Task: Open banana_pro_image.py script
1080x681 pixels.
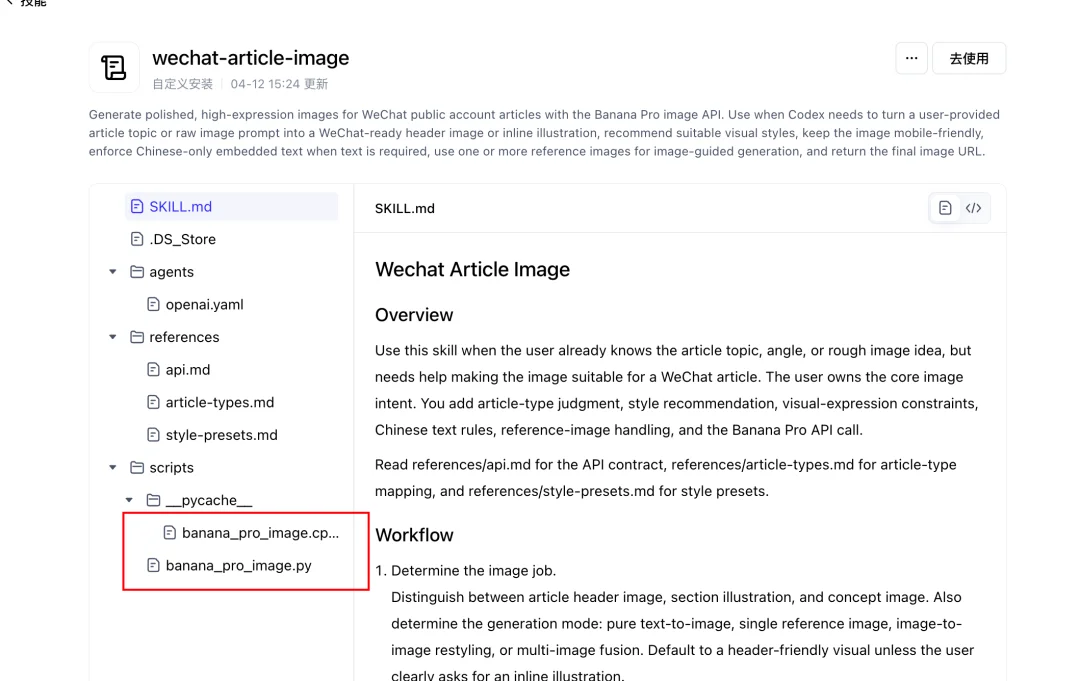Action: tap(238, 565)
